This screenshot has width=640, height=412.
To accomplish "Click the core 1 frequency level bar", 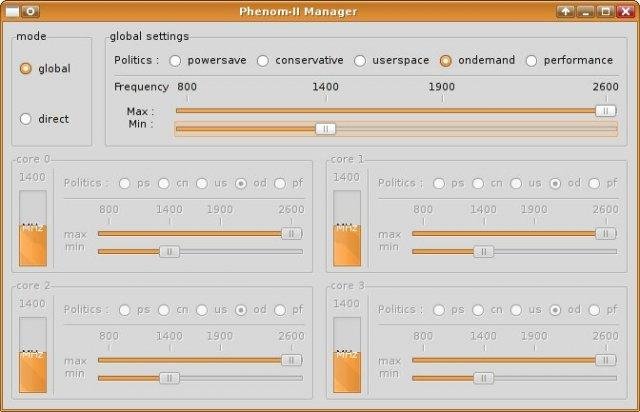I will 347,228.
